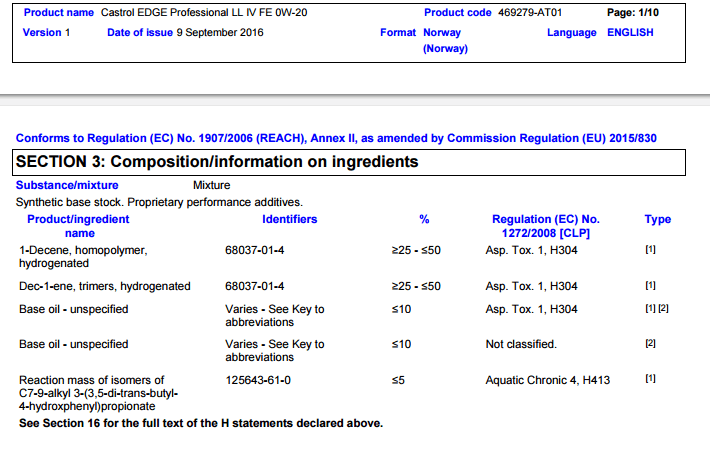Viewport: 710px width, 449px height.
Task: Click '≥25 - ≤50' in the Dec-1-ene row
Action: click(x=416, y=286)
